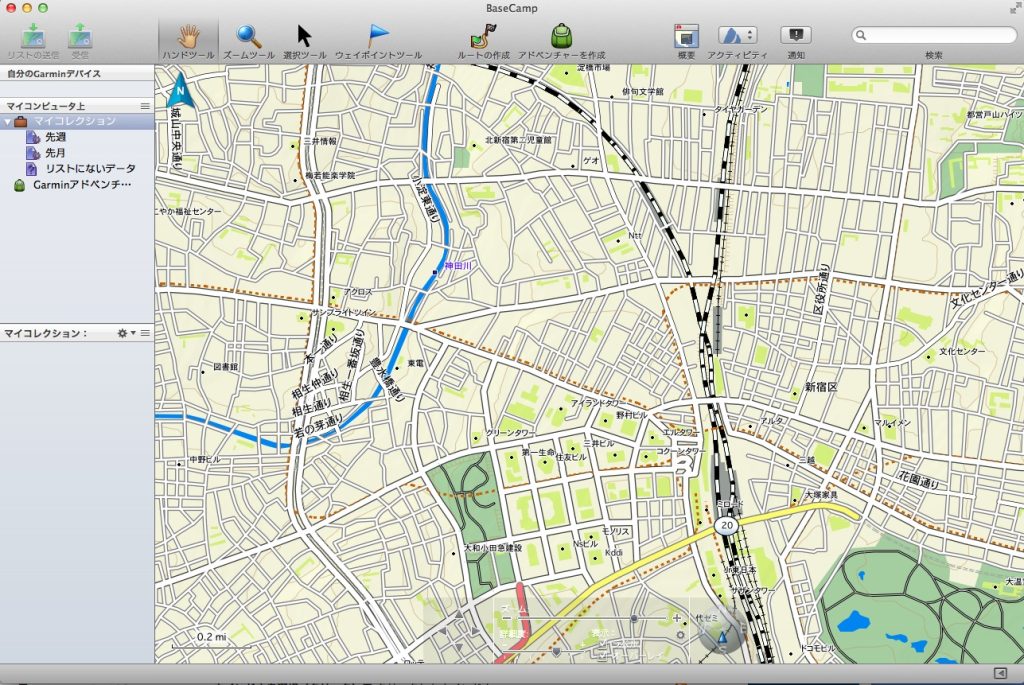The height and width of the screenshot is (685, 1024).
Task: Click the Create Route icon (ルートの作成)
Action: pos(483,36)
